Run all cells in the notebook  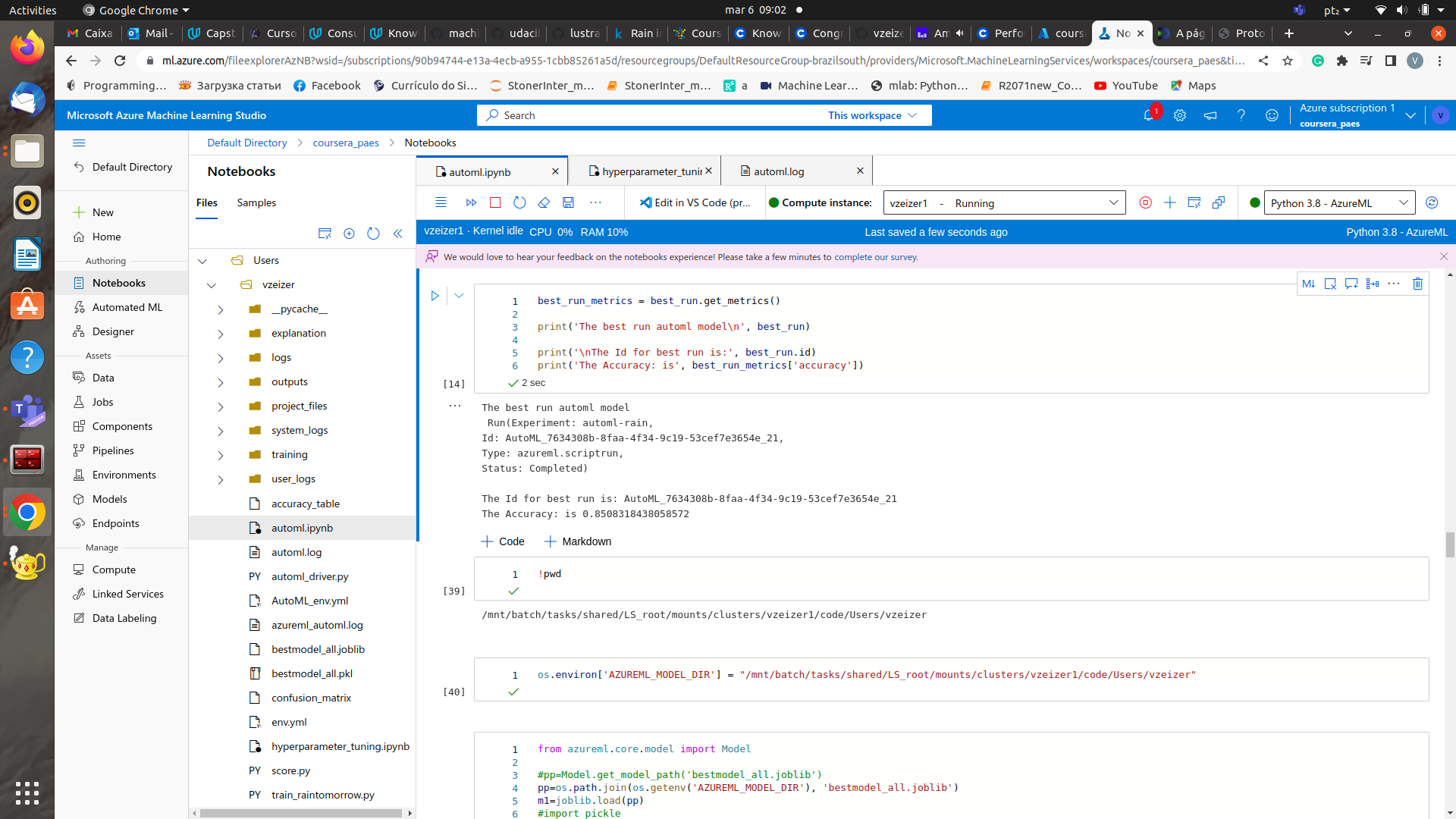471,202
